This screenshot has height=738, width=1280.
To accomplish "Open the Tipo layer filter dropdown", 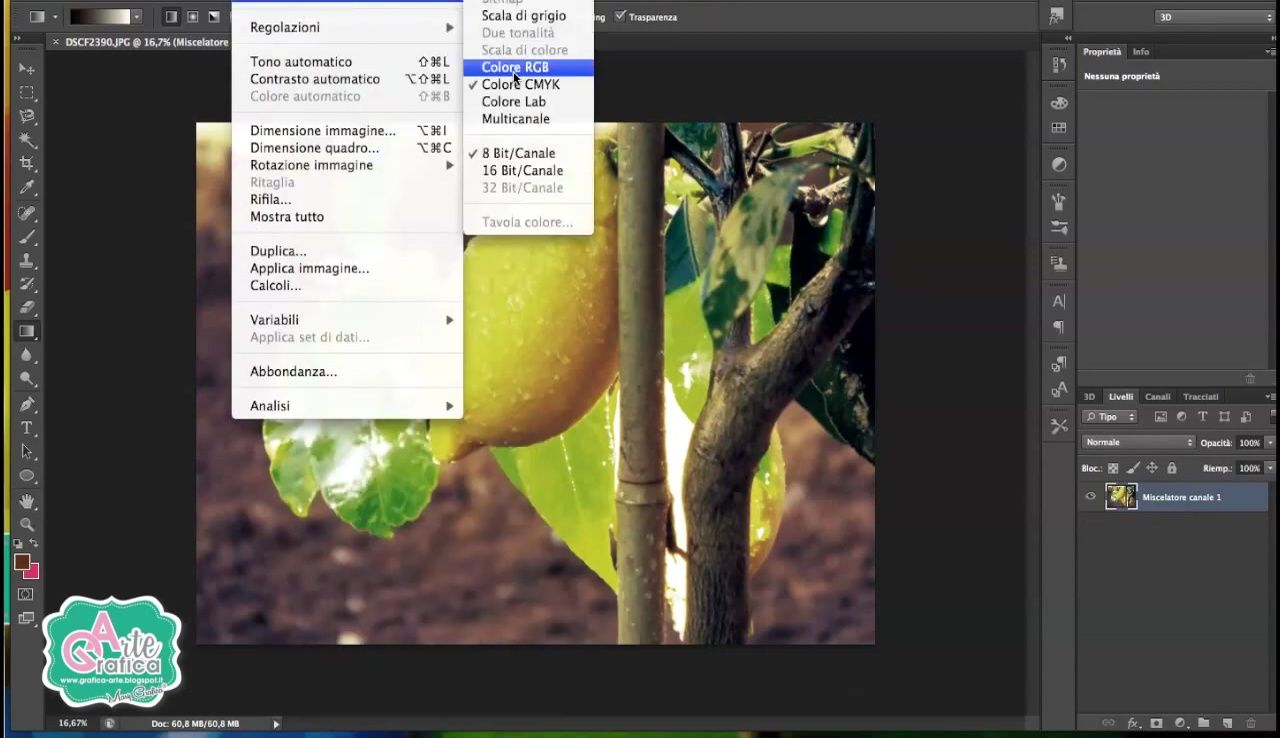I will pos(1110,417).
